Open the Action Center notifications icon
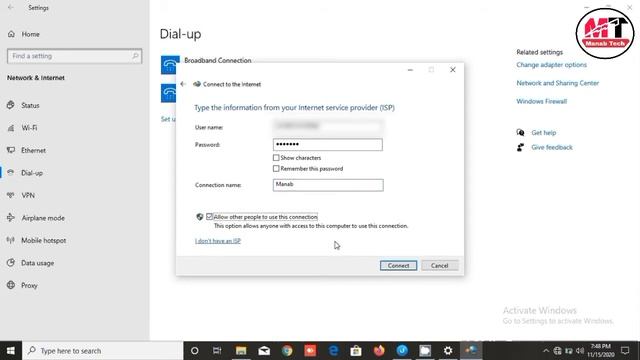Viewport: 640px width, 360px height. (x=625, y=351)
